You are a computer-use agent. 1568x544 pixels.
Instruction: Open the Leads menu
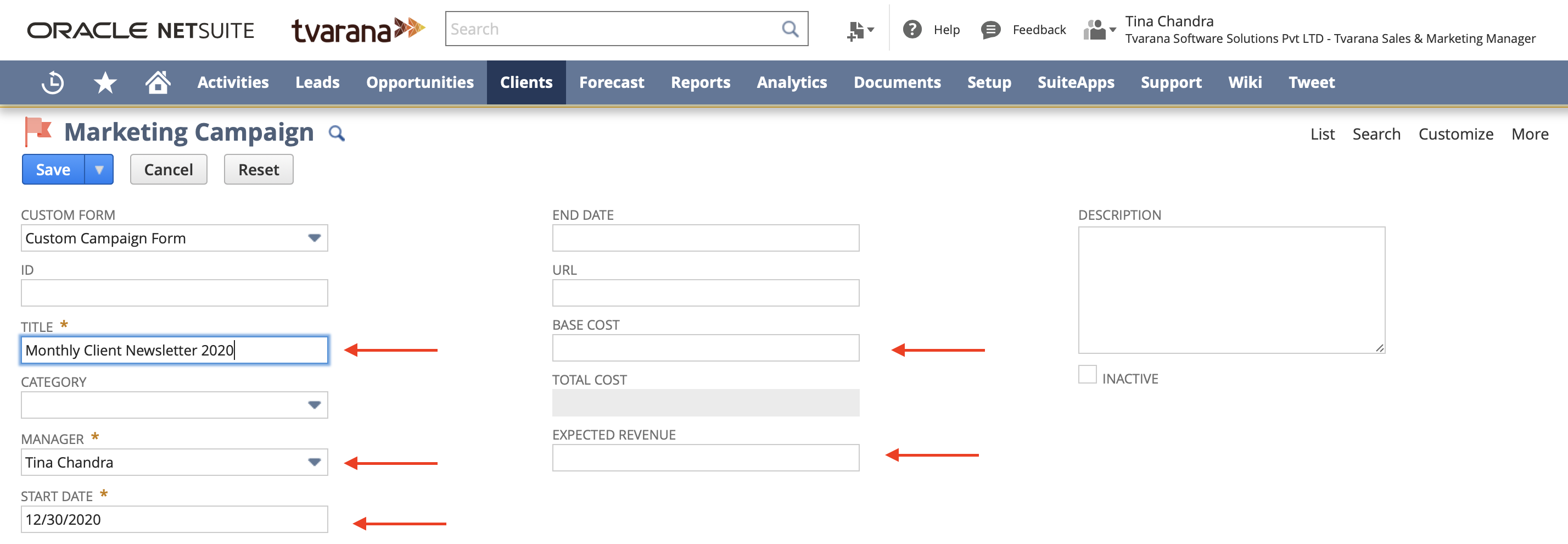(x=318, y=82)
